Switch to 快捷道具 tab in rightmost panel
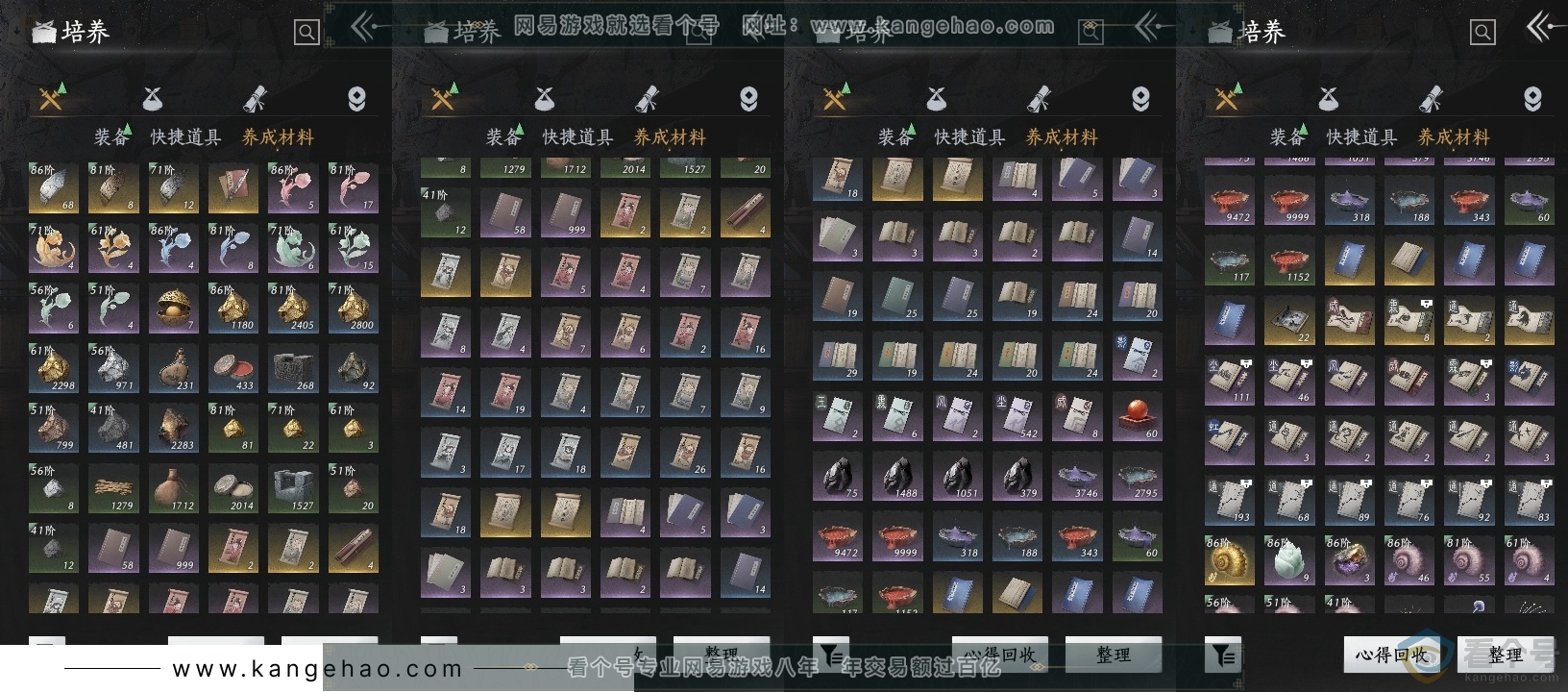Screen dimensions: 1568x692 1361,137
